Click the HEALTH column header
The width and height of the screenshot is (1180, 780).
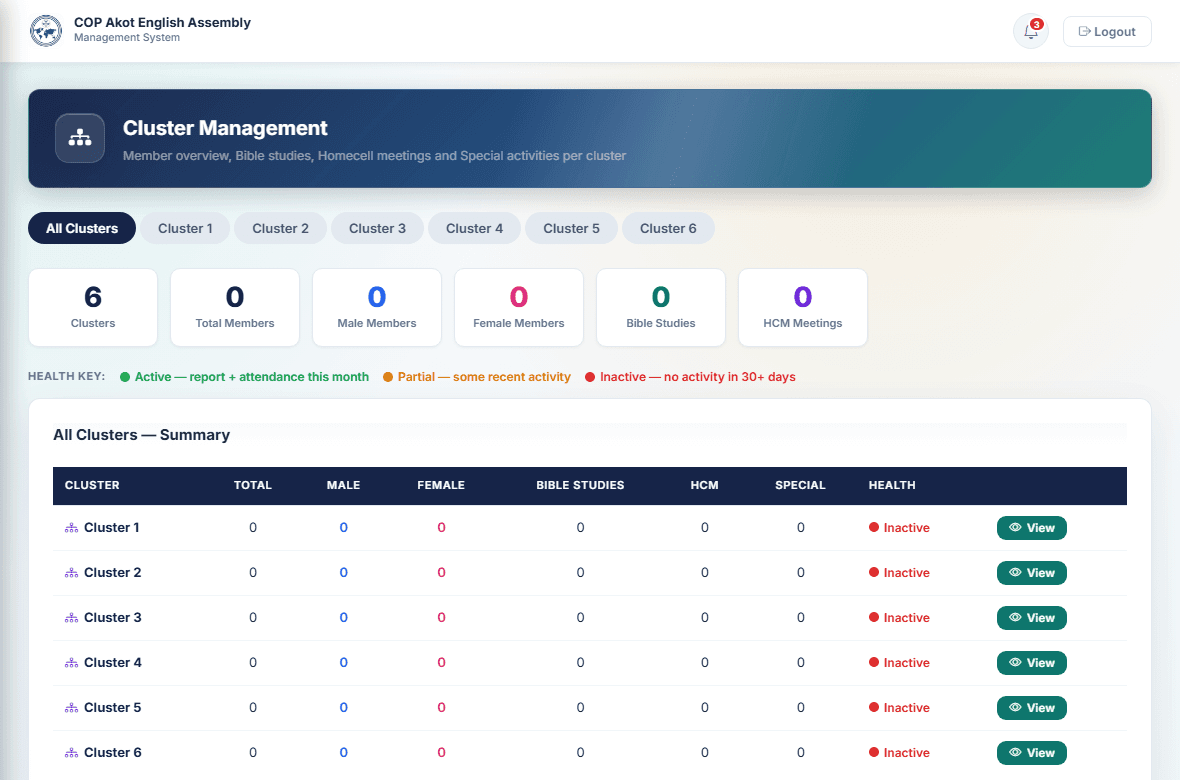(892, 486)
